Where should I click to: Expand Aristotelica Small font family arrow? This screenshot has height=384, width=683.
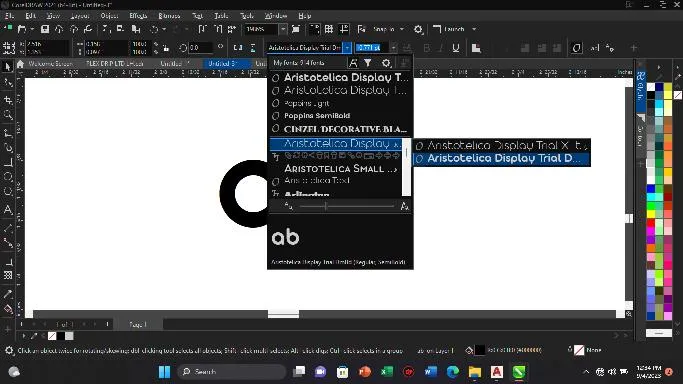tap(395, 169)
